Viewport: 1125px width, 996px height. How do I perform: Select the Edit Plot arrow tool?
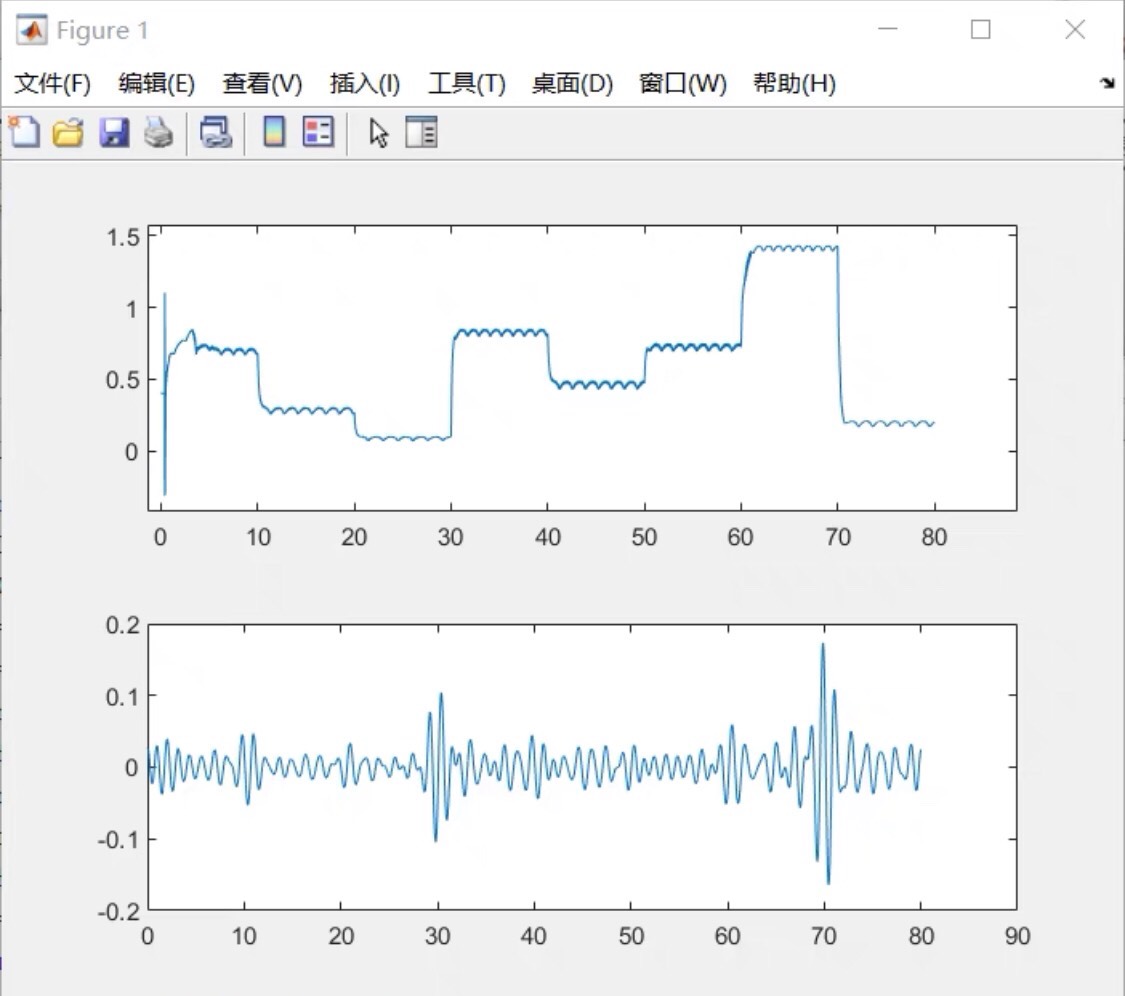[x=379, y=133]
